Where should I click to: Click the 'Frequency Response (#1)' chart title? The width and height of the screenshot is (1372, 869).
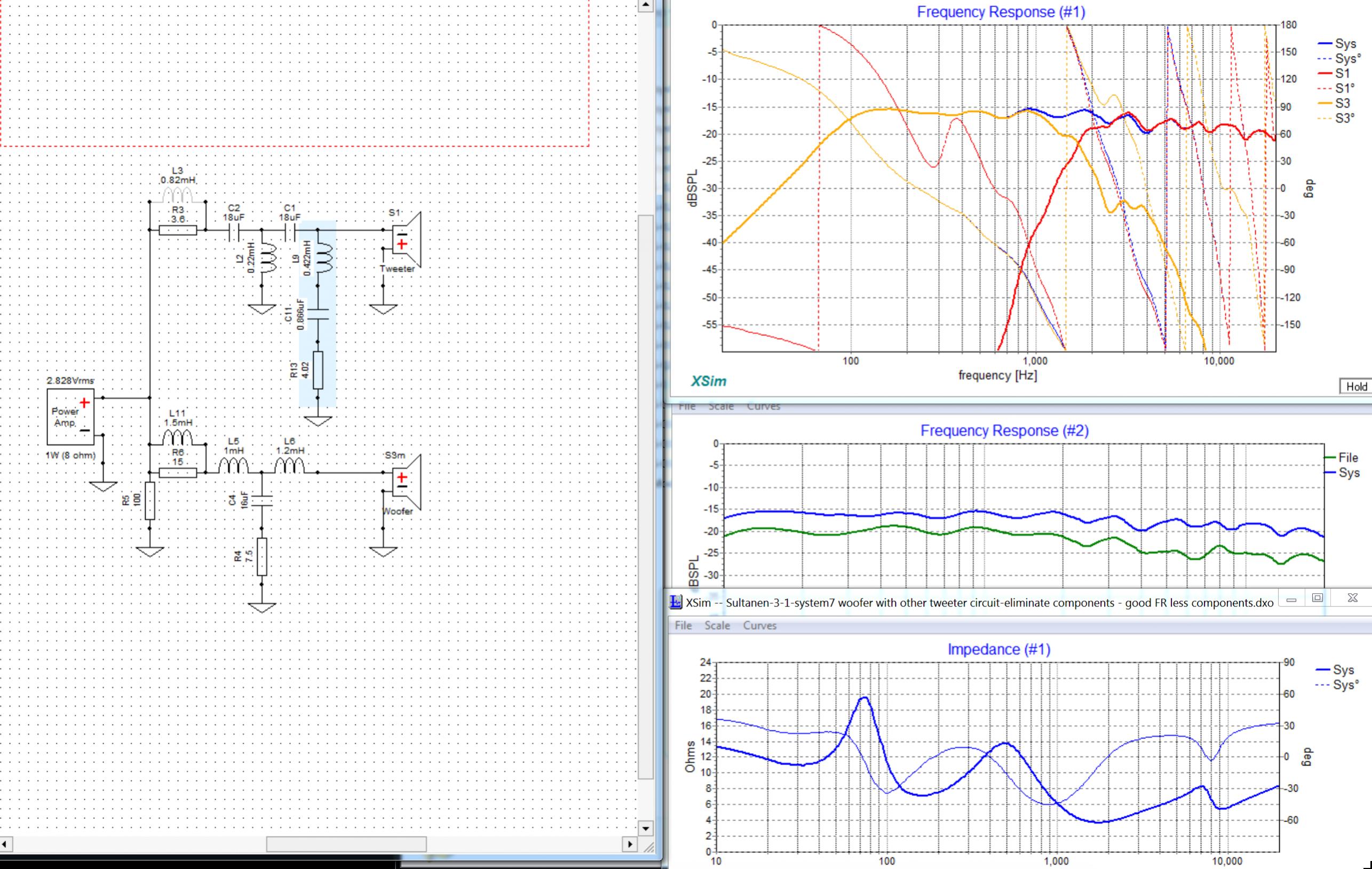tap(1001, 12)
